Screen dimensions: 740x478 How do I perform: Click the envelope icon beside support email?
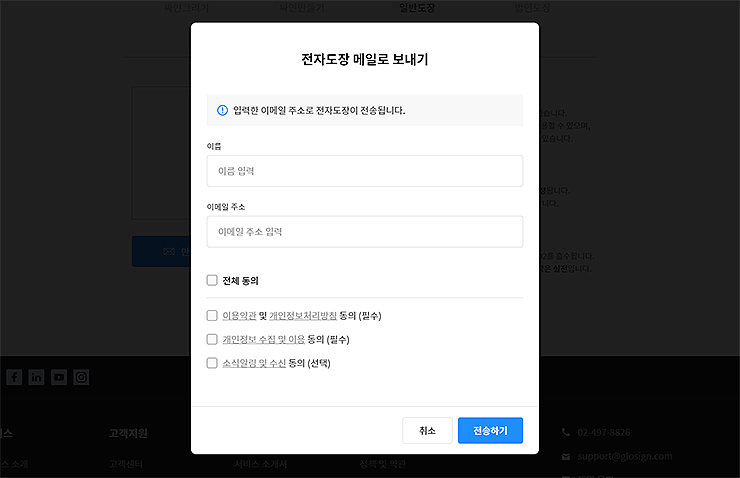(x=566, y=457)
